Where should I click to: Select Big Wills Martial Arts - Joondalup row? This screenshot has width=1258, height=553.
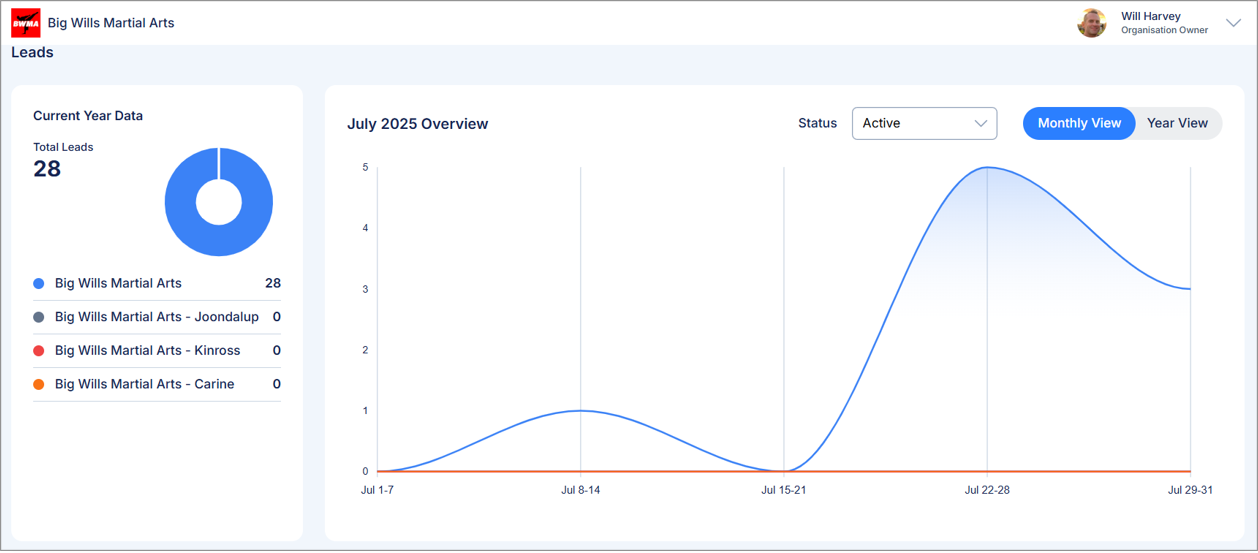[157, 317]
